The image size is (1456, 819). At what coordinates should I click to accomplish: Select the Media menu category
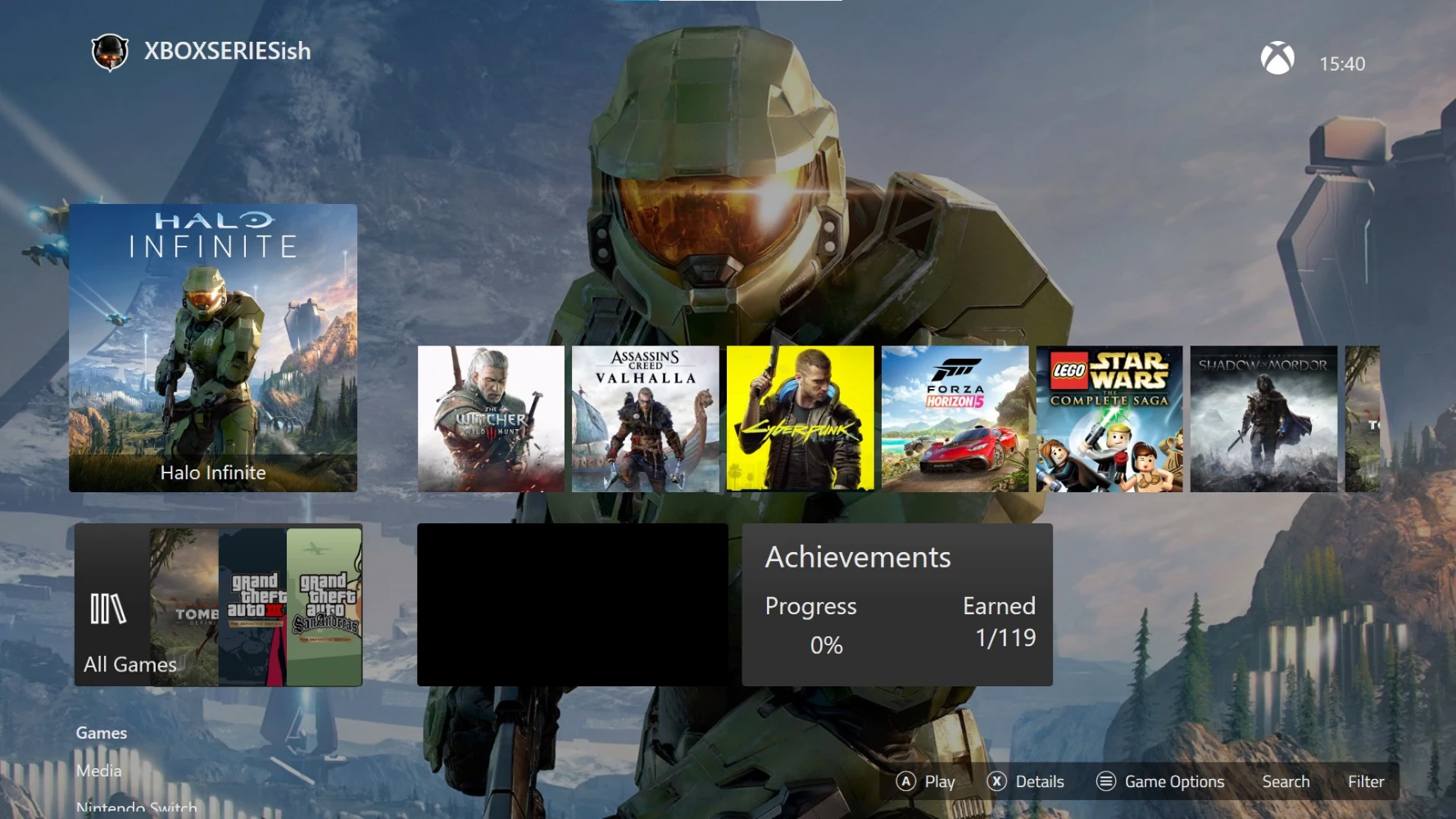99,771
